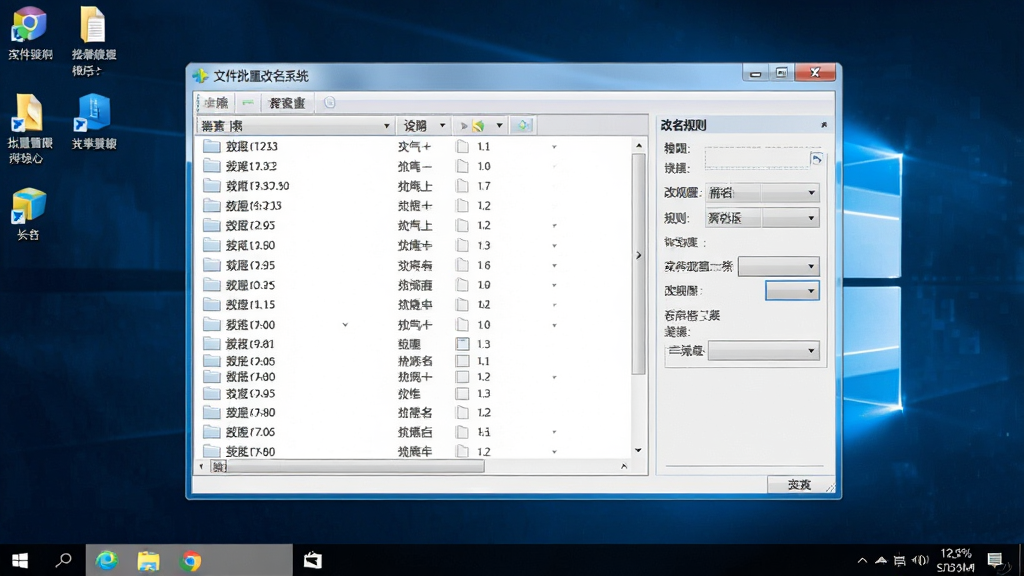The width and height of the screenshot is (1024, 576).
Task: Launch Chrome from the taskbar
Action: coord(191,560)
